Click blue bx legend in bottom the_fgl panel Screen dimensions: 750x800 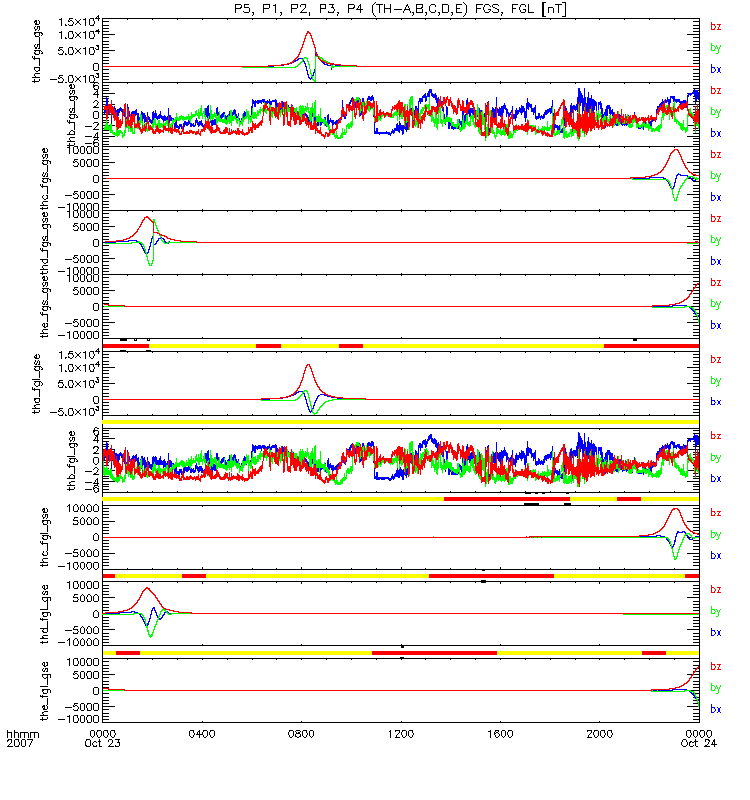715,709
